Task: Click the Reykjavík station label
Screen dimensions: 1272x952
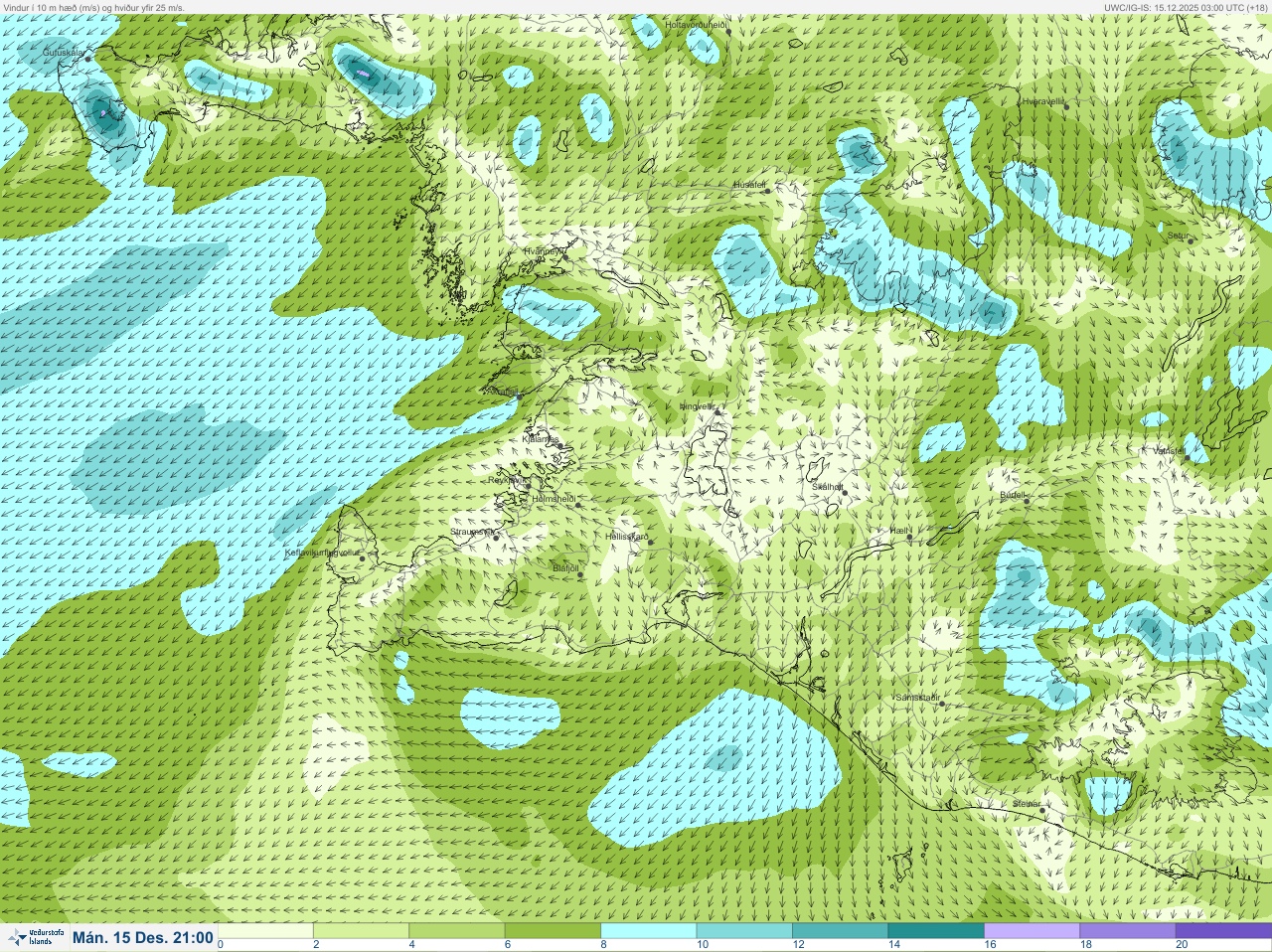Action: [505, 479]
